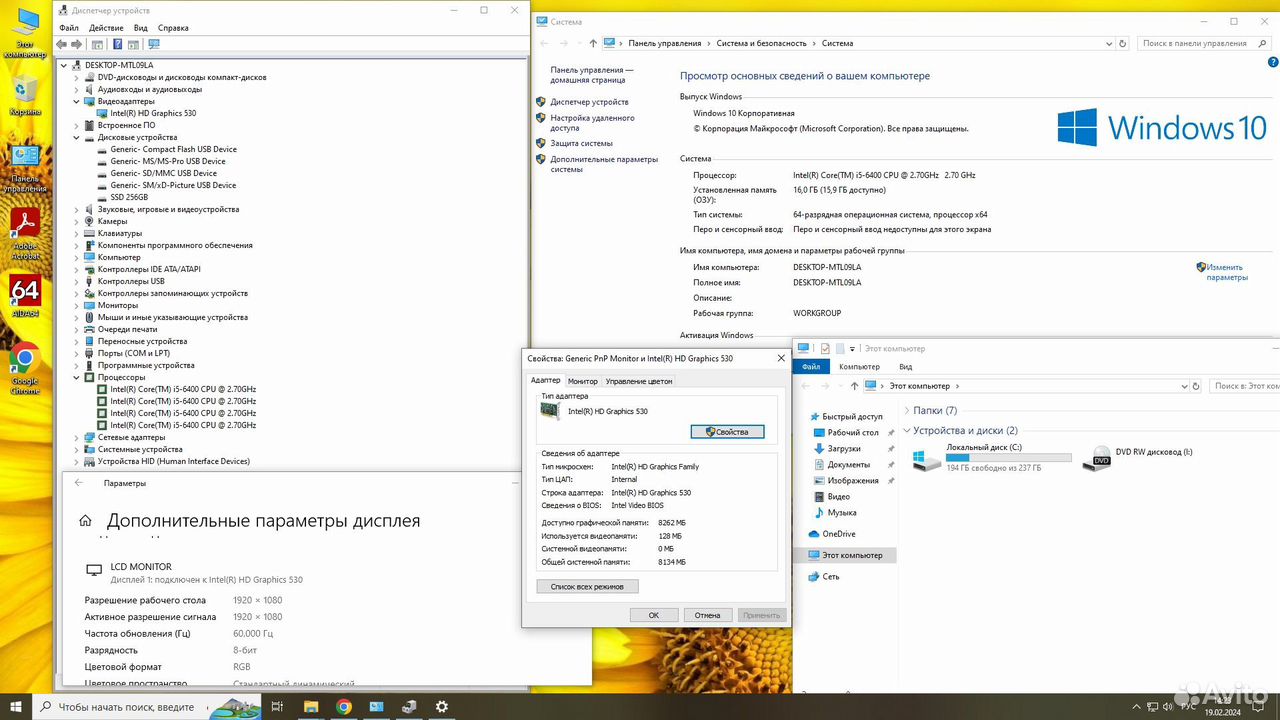The width and height of the screenshot is (1280, 720).
Task: Open the Действие menu in Device Manager
Action: tap(106, 28)
